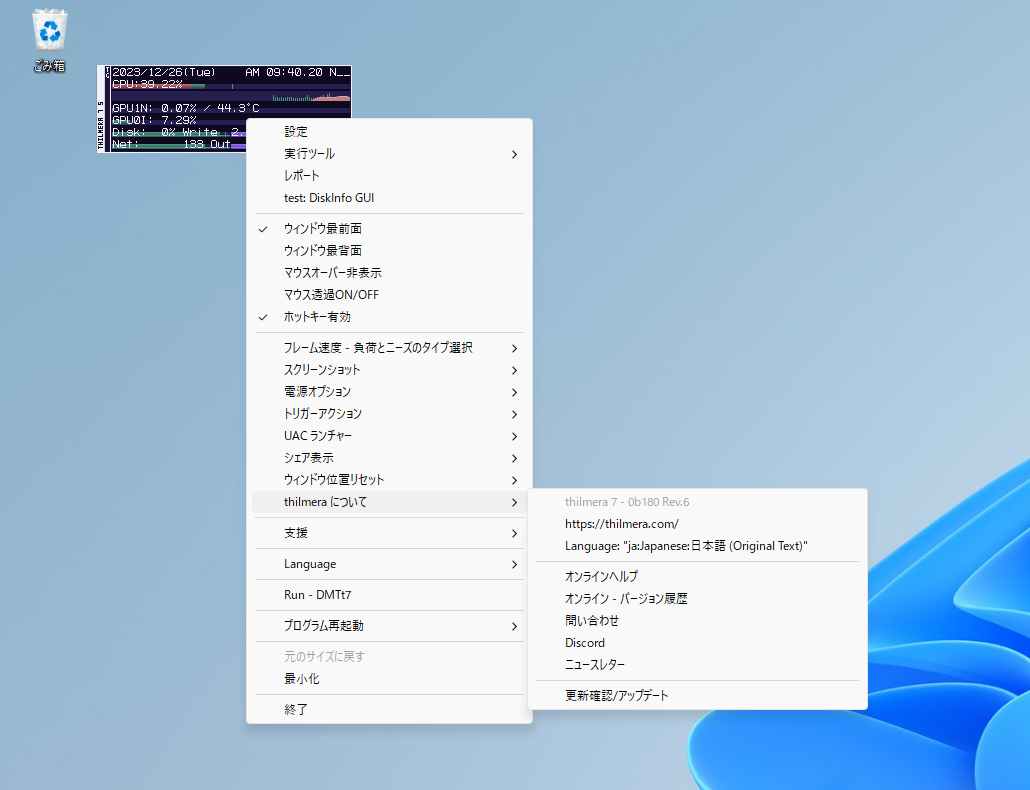Viewport: 1030px width, 790px height.
Task: Expand プログラム再起動 submenu
Action: click(389, 625)
